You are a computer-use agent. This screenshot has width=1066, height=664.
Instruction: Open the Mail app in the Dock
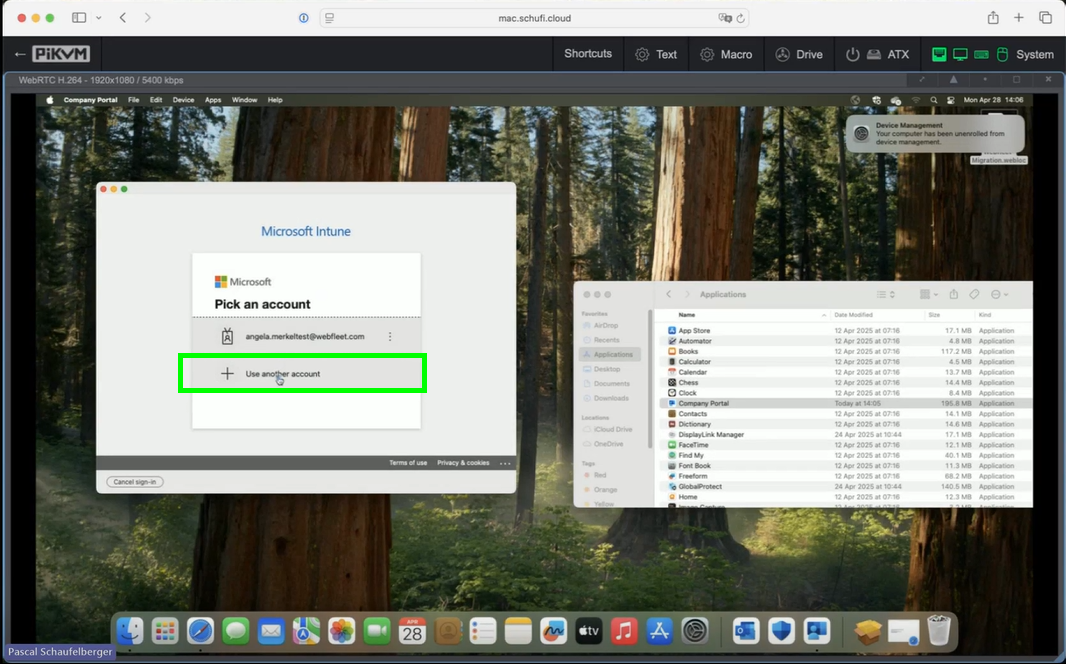coord(271,631)
